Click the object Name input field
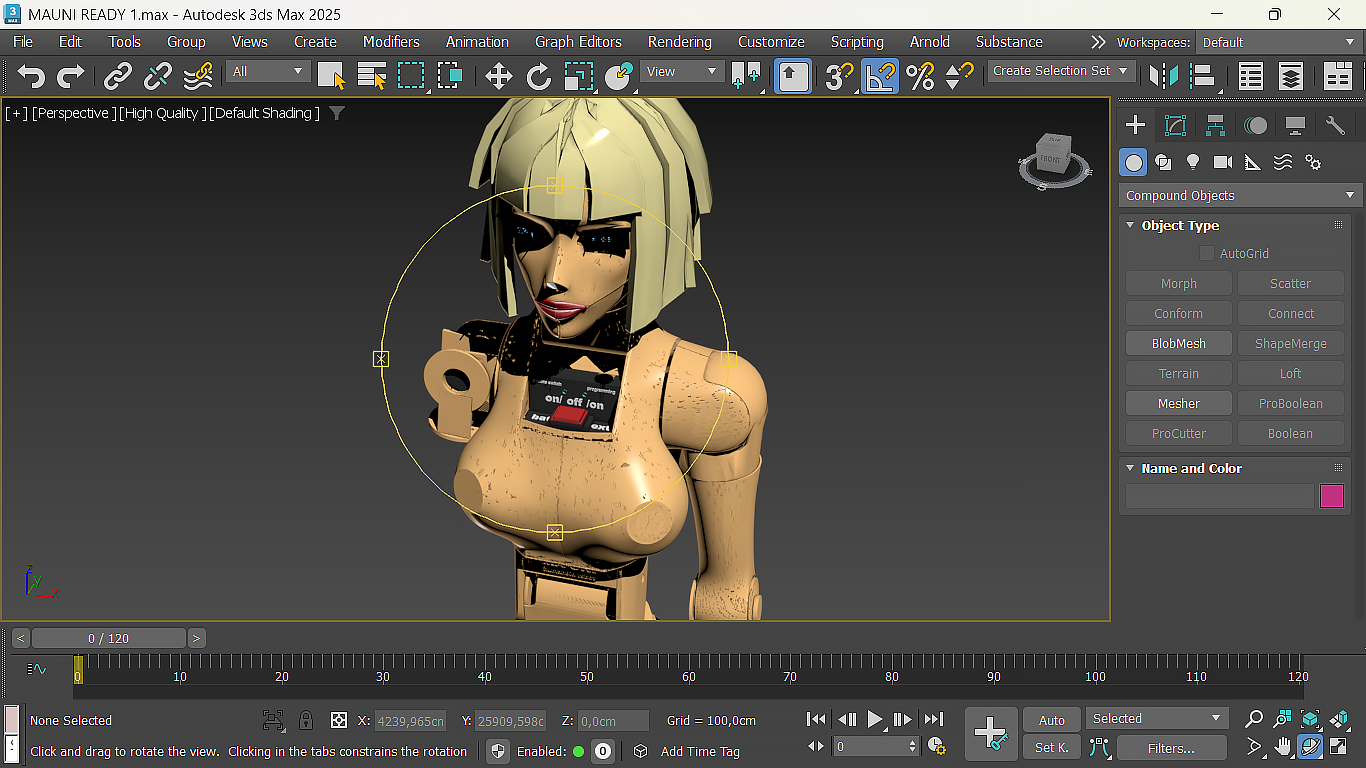 1219,496
